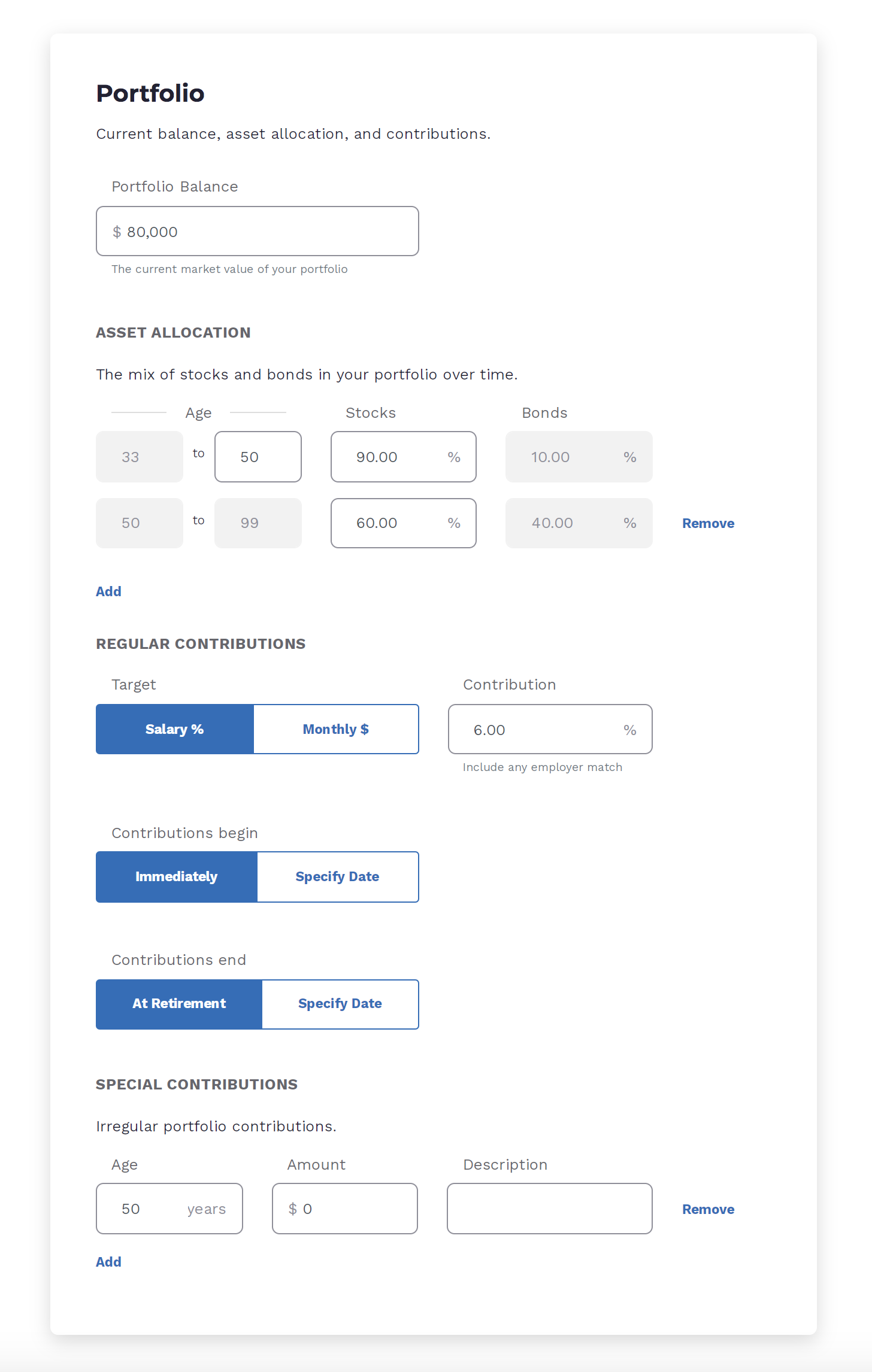The width and height of the screenshot is (872, 1372).
Task: Edit the 6.00 Contribution percentage
Action: click(539, 729)
